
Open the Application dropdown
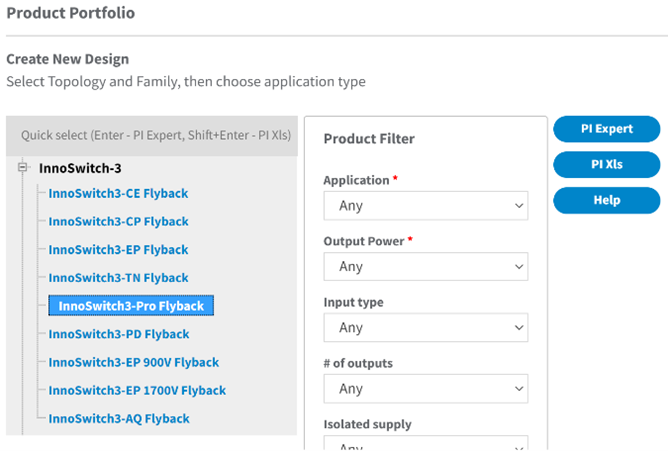pos(426,206)
